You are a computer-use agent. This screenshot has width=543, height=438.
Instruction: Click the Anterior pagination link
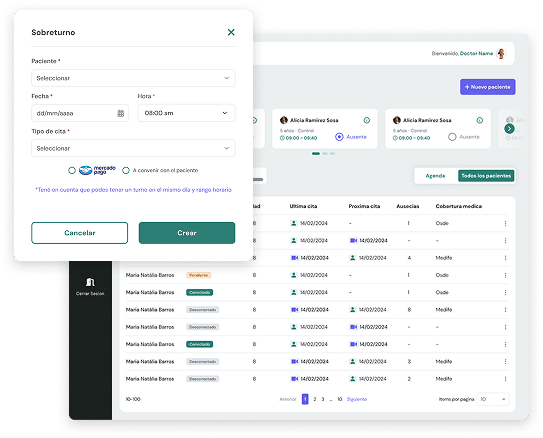tap(288, 399)
